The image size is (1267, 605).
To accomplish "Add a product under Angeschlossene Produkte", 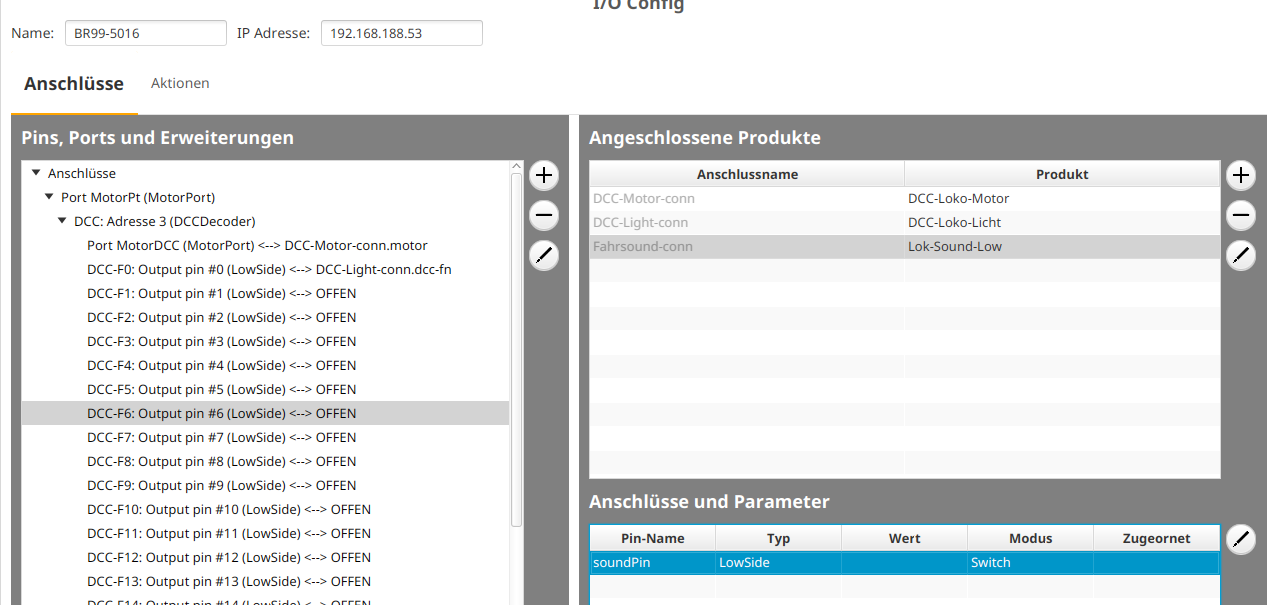I will point(1240,175).
